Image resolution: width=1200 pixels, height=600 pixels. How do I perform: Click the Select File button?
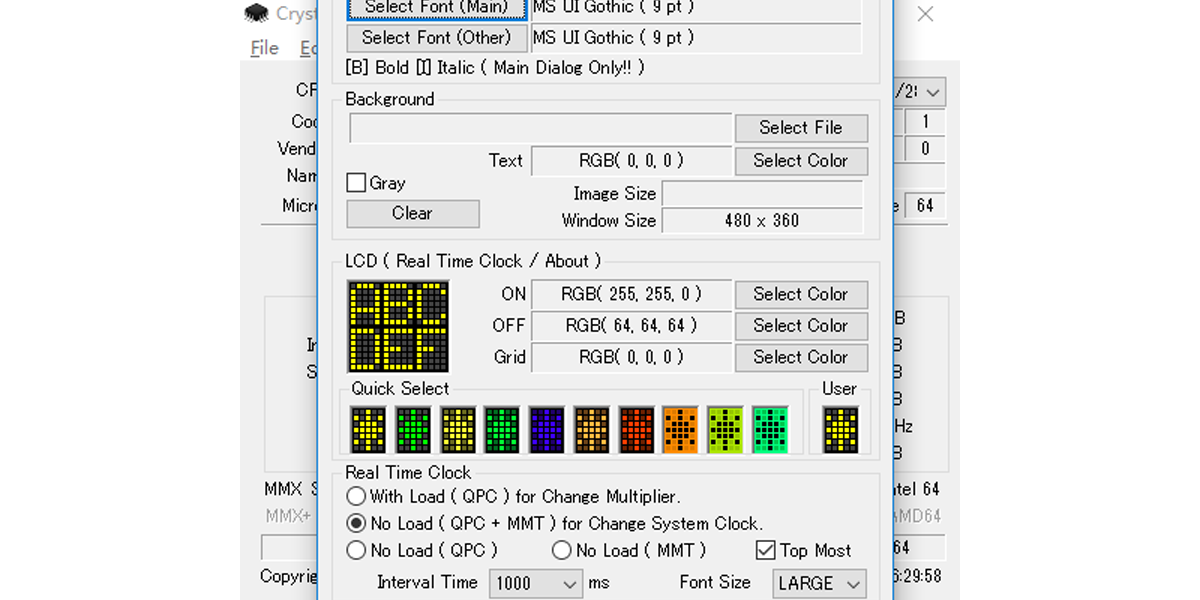801,128
